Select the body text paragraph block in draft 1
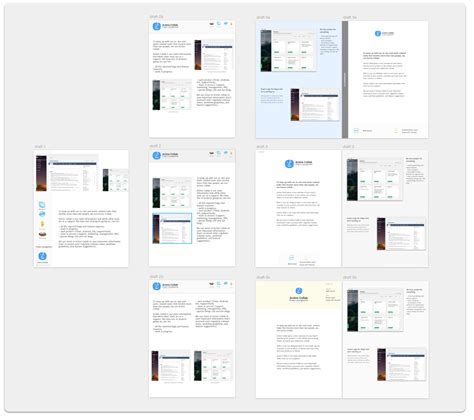Screen dimensions: 474x420 pos(89,228)
